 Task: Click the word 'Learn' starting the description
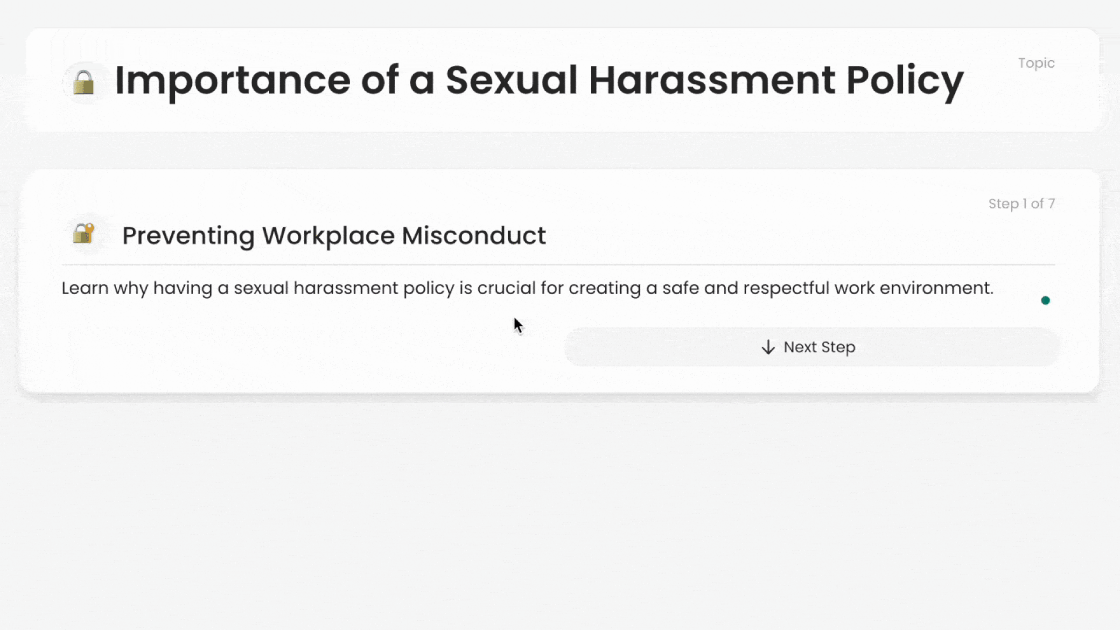(x=84, y=288)
